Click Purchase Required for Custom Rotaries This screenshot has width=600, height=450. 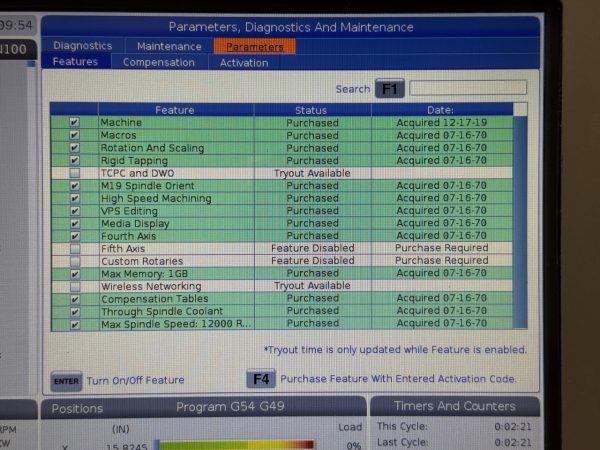tap(442, 260)
